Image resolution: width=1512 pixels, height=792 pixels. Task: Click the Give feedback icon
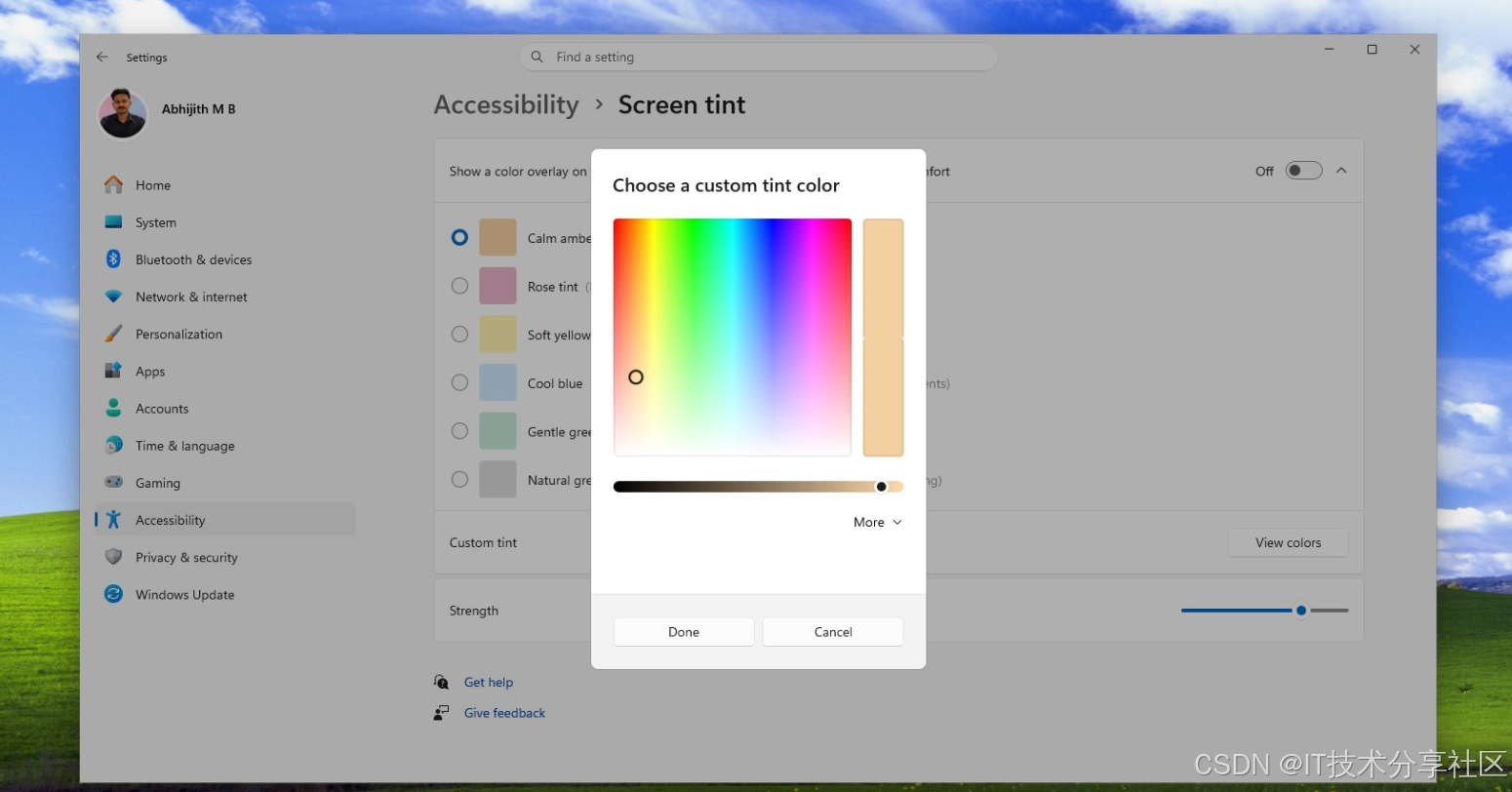click(442, 713)
